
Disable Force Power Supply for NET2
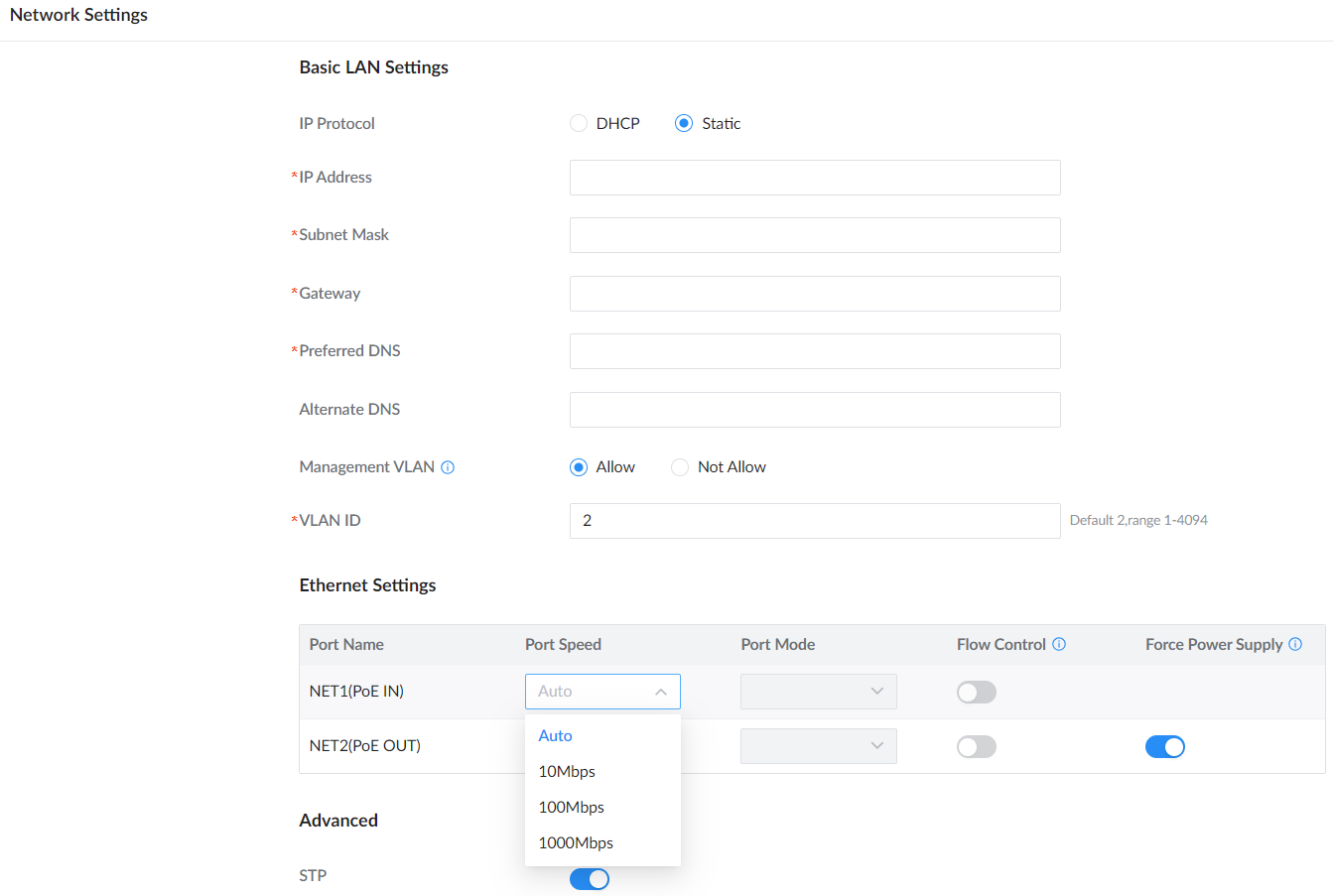tap(1165, 747)
